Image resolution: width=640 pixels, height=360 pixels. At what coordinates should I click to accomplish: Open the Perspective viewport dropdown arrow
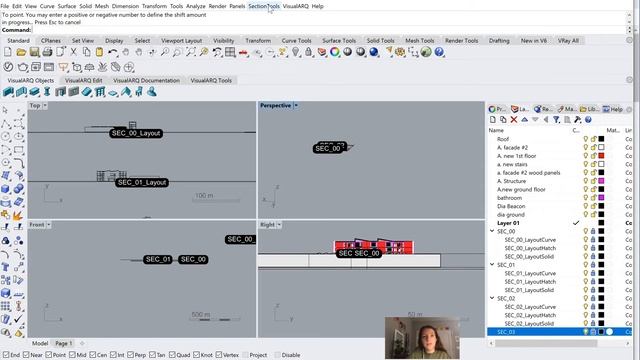(296, 106)
